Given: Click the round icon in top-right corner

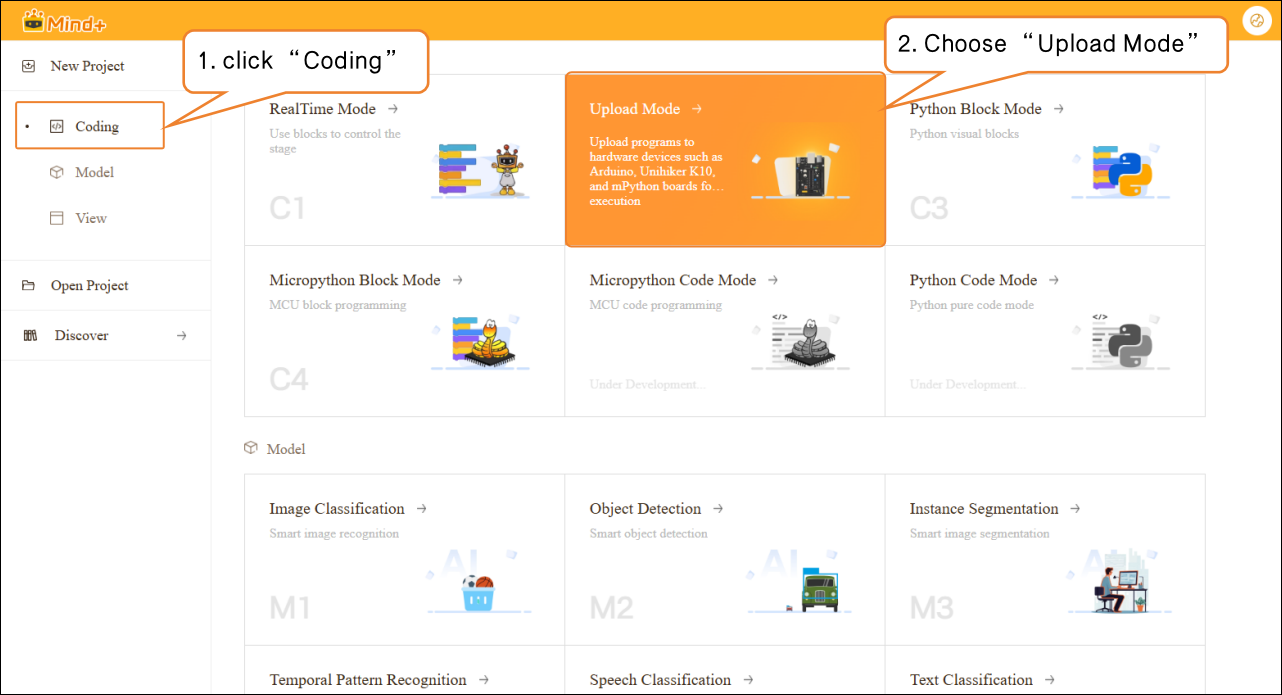Looking at the screenshot, I should (1254, 20).
